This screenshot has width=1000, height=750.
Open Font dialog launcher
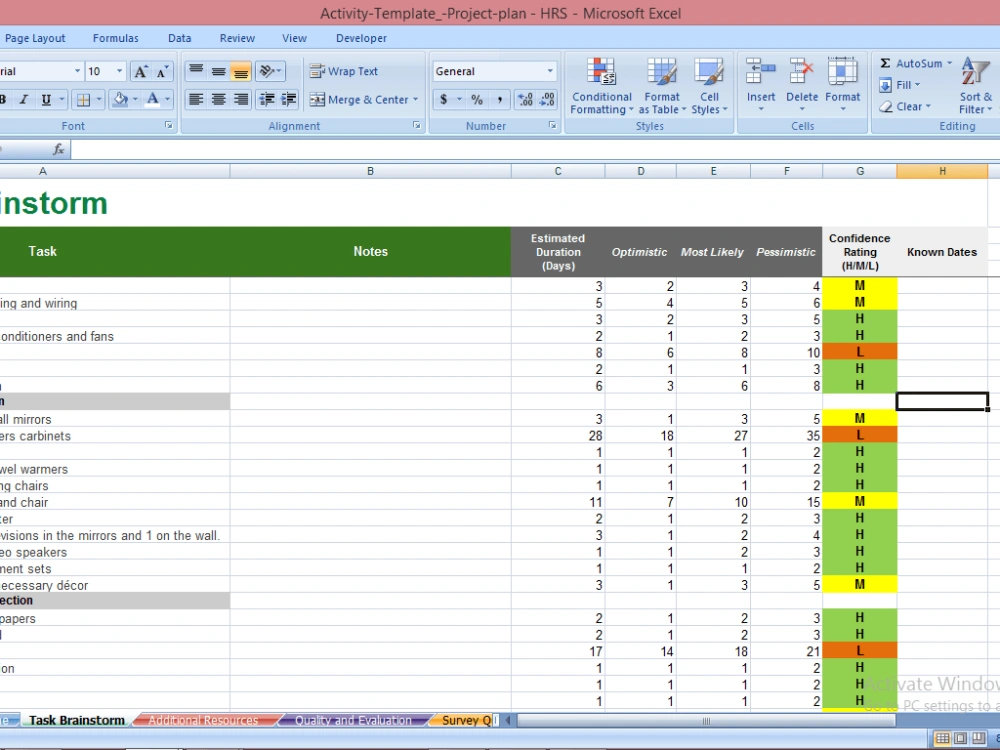169,126
